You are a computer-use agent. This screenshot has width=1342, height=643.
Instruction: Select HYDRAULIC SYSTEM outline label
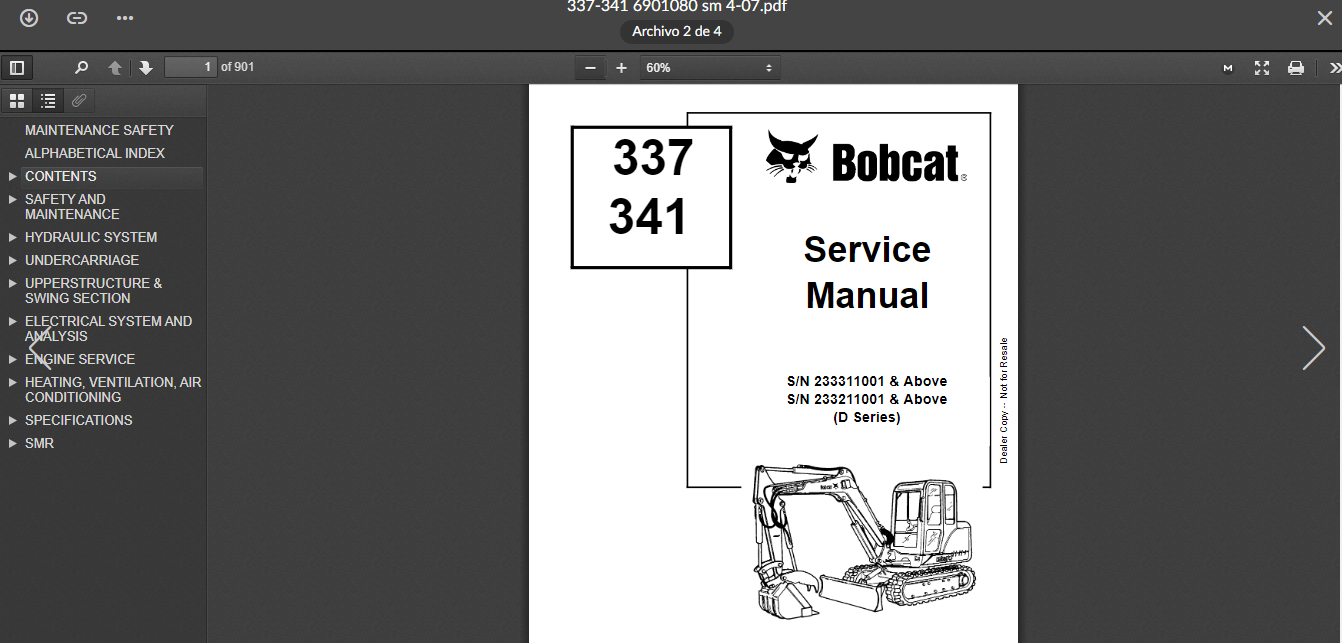(91, 237)
